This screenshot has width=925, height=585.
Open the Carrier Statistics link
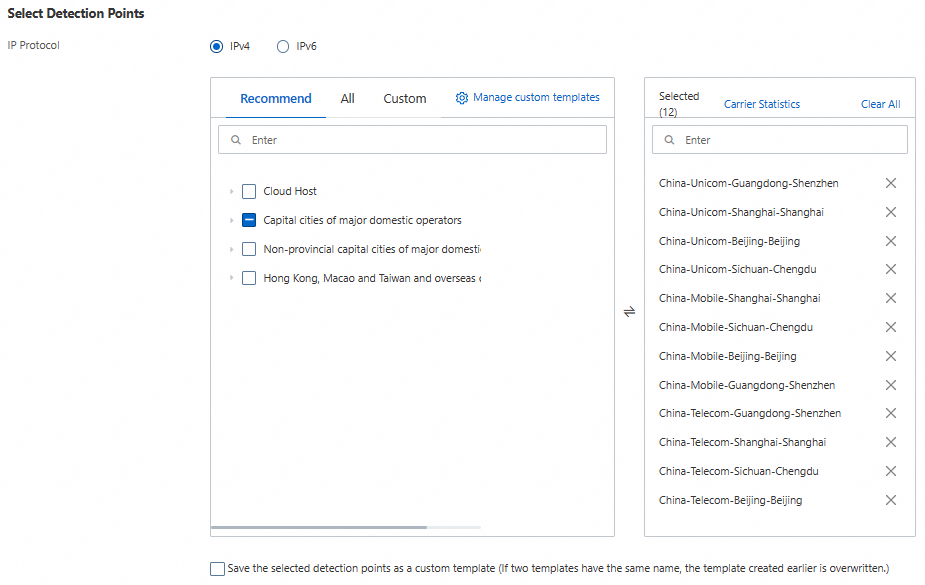pyautogui.click(x=762, y=104)
